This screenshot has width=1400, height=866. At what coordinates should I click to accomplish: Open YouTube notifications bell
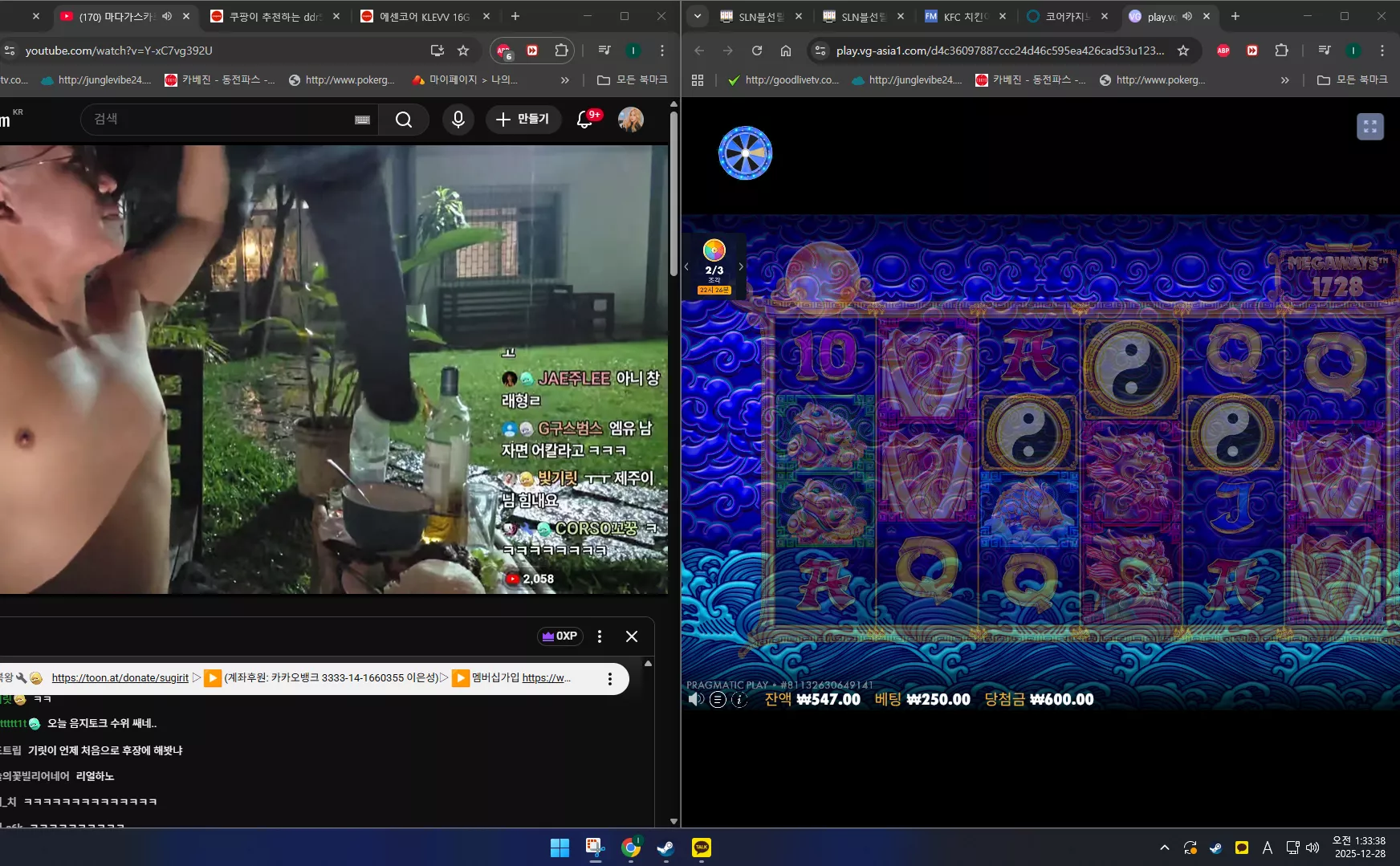[585, 120]
